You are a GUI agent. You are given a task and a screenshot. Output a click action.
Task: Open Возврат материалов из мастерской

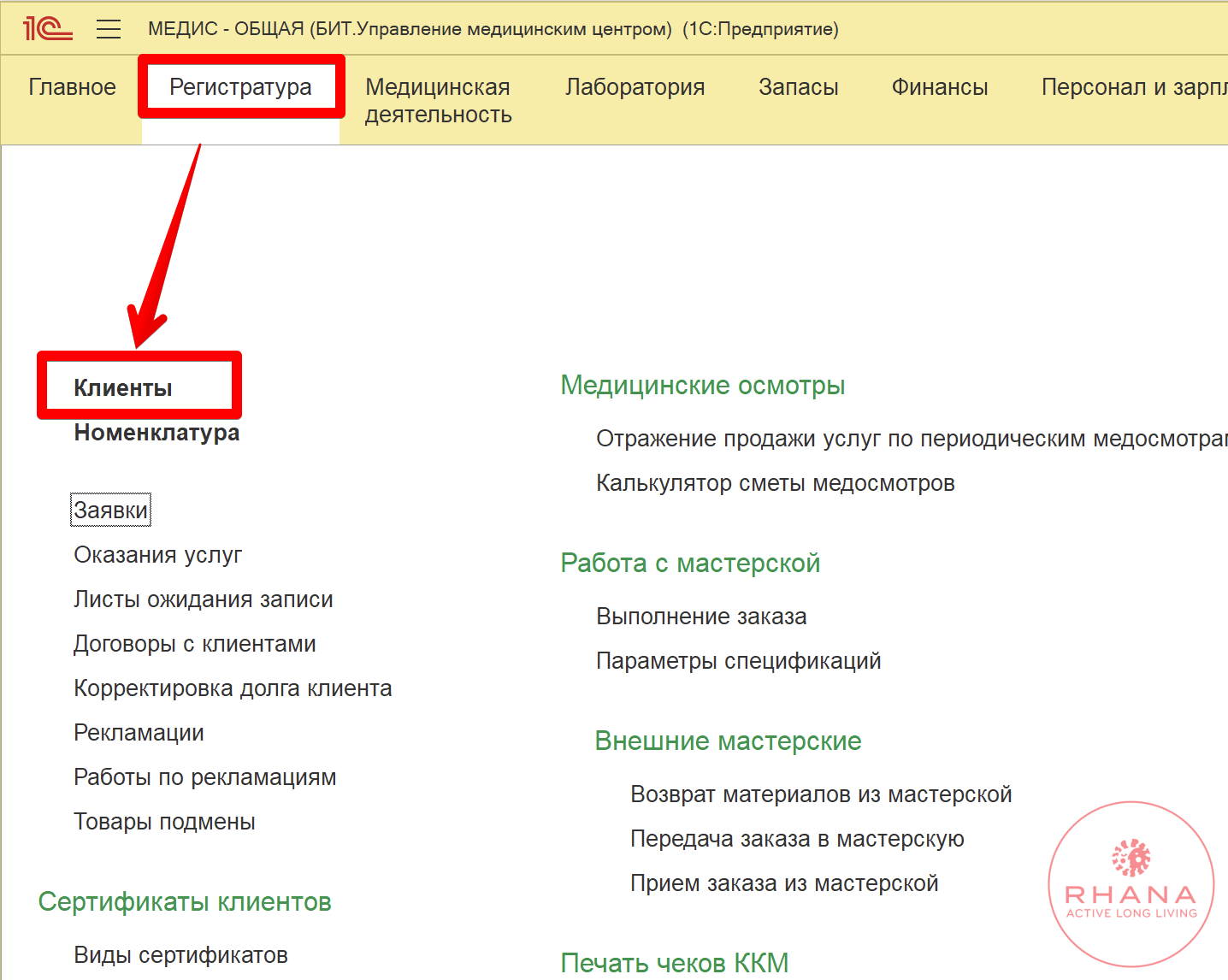[x=821, y=794]
